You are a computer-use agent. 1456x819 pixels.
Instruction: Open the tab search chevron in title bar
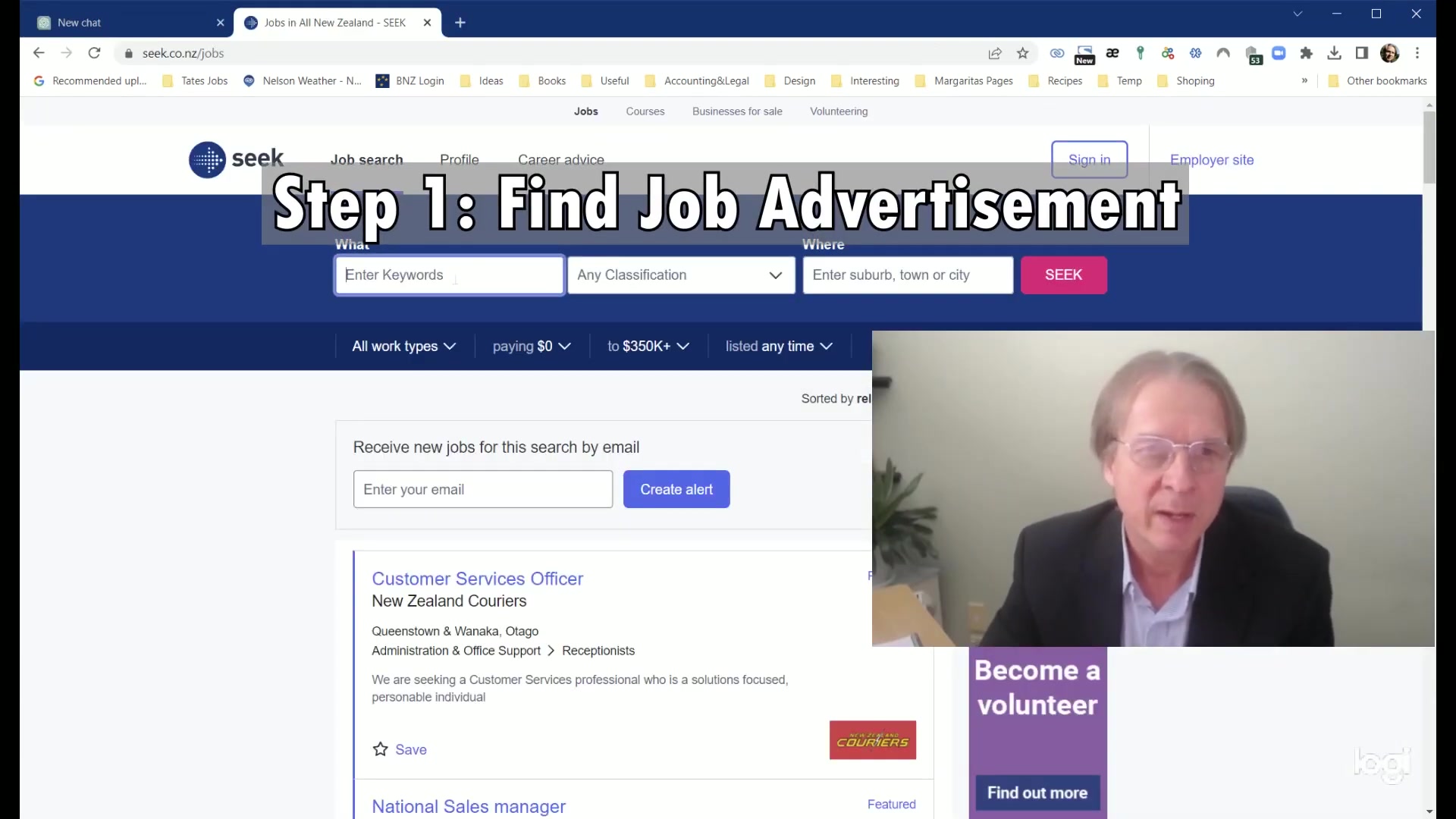1298,14
